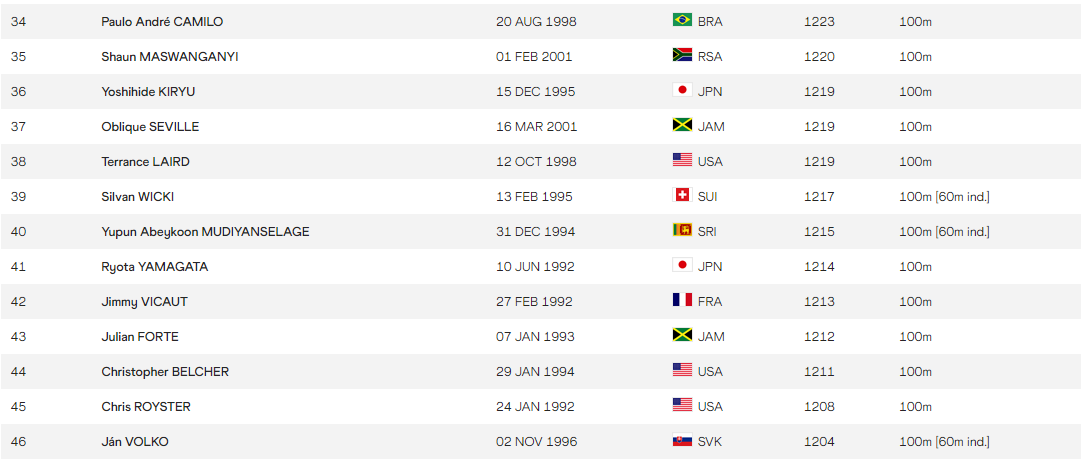Viewport: 1083px width, 461px height.
Task: Click the Brazil flag icon
Action: pos(682,20)
